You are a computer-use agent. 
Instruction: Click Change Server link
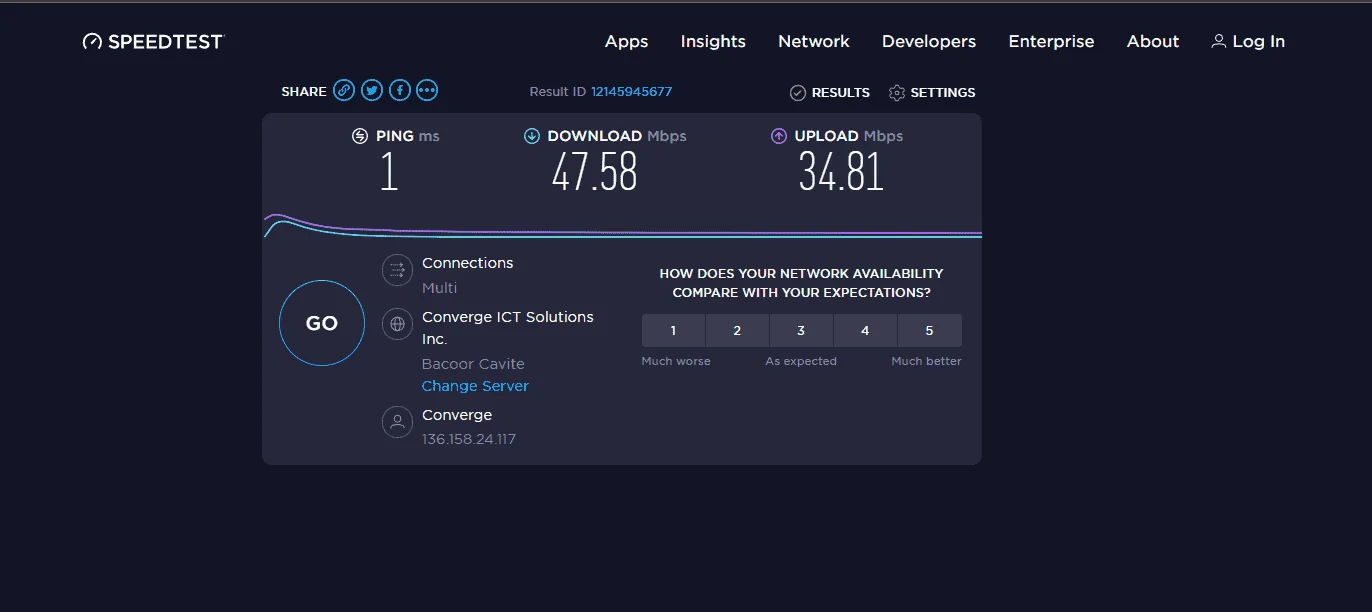pyautogui.click(x=475, y=386)
